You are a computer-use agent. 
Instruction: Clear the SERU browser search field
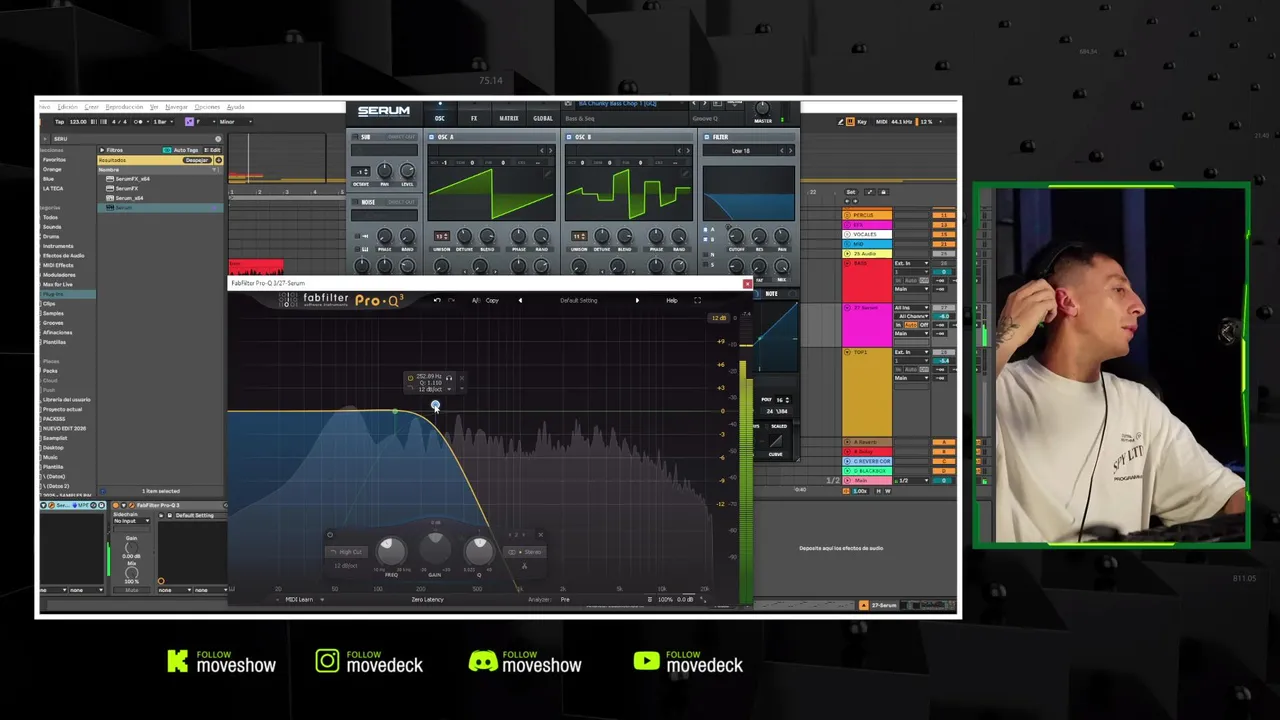pyautogui.click(x=218, y=139)
